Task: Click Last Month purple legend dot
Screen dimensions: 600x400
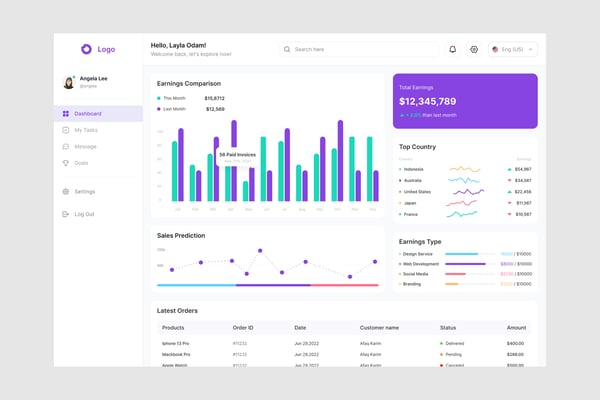Action: 159,109
